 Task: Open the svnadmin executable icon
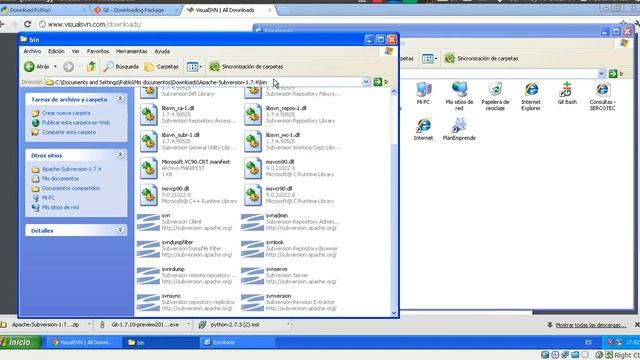(253, 222)
